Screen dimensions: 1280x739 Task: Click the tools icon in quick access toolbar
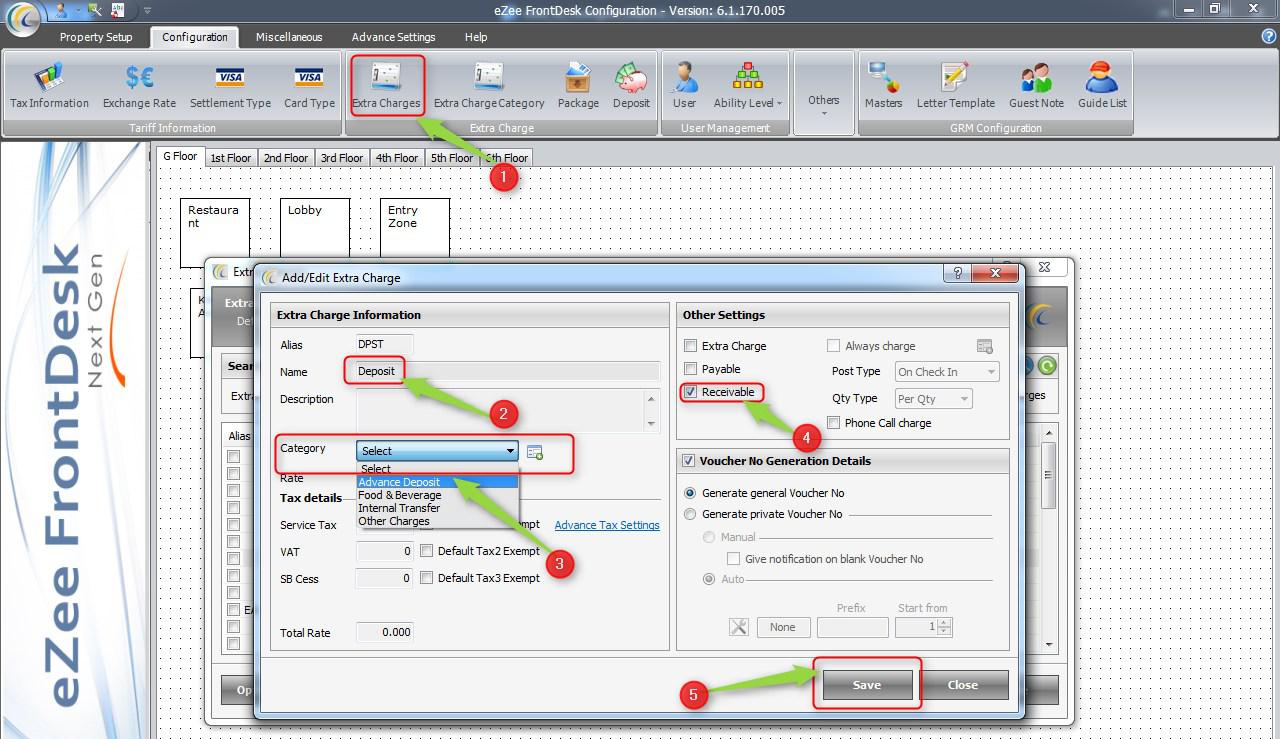pyautogui.click(x=95, y=10)
